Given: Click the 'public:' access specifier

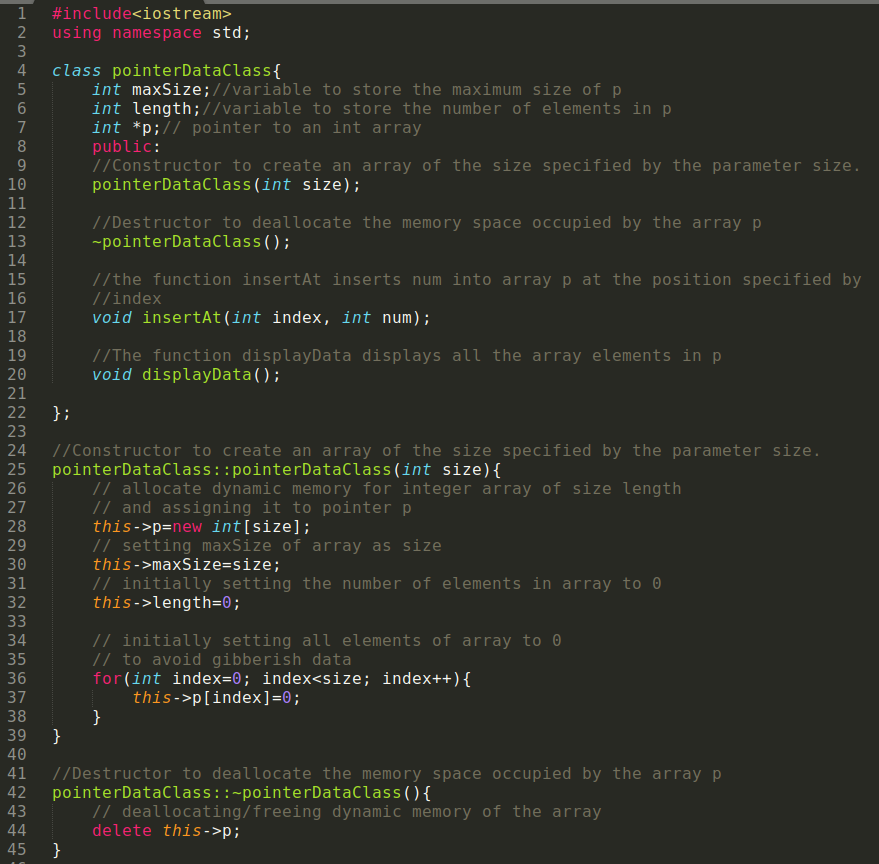Looking at the screenshot, I should tap(126, 147).
